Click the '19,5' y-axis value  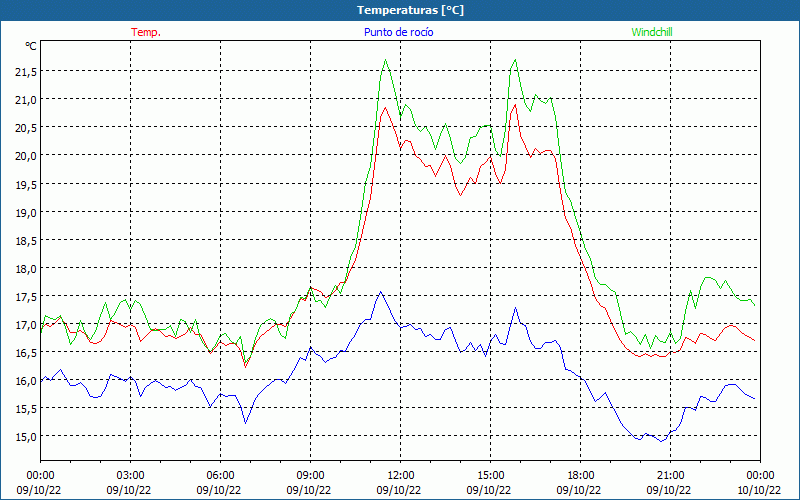tap(26, 184)
